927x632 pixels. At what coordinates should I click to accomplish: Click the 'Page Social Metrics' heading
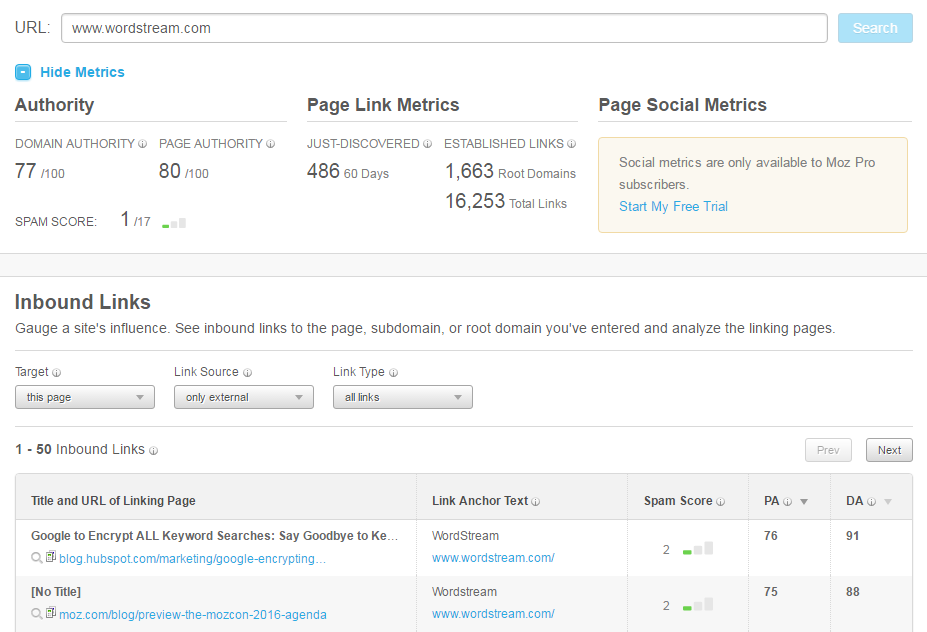click(682, 105)
